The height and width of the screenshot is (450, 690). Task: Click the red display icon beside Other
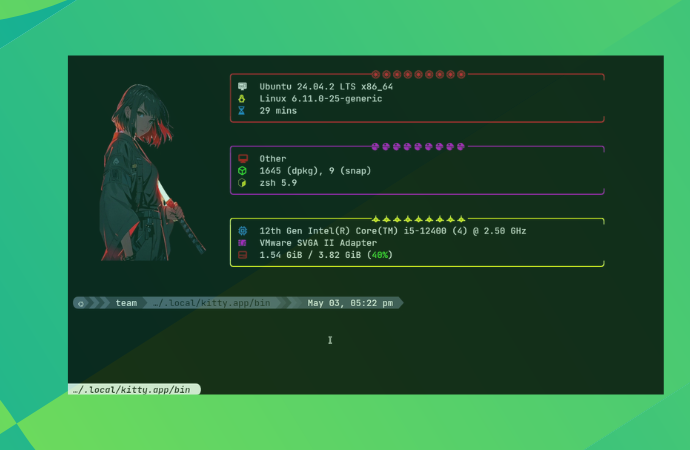(242, 158)
